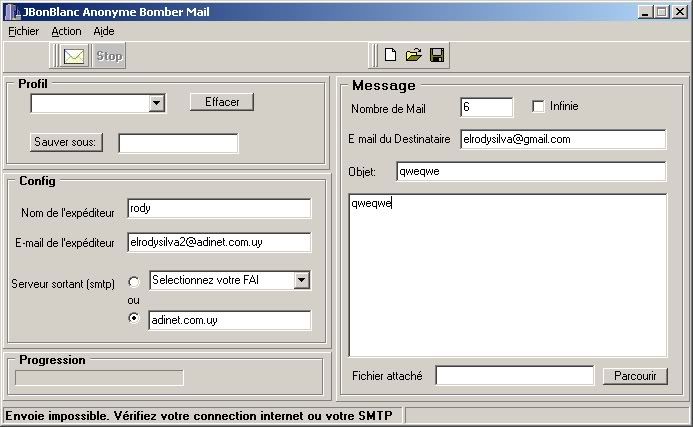
Task: Minimize the JBonBlanc window
Action: (645, 12)
